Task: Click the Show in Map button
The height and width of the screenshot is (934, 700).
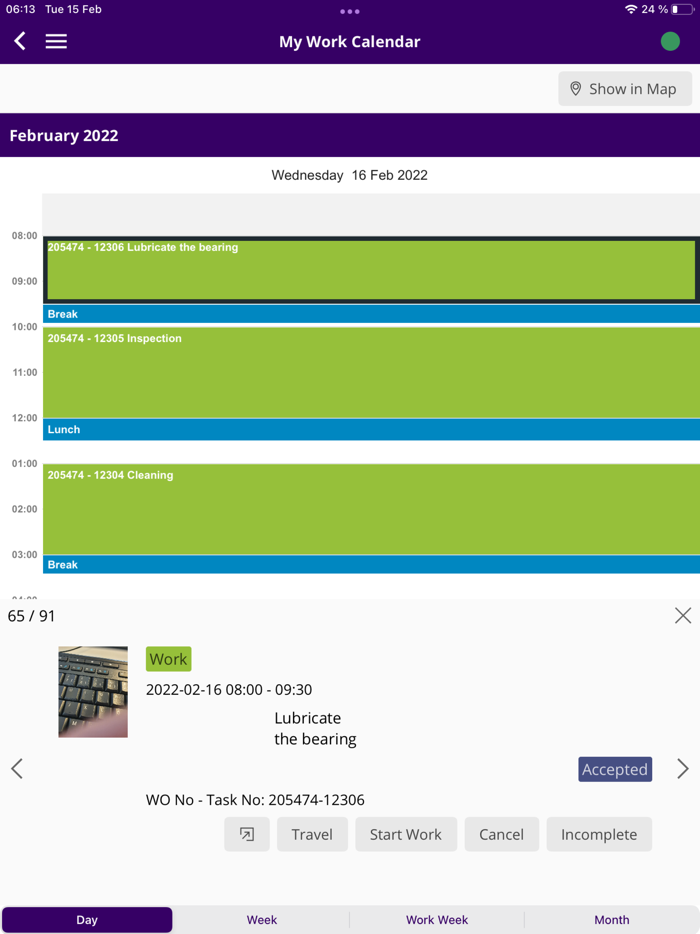Action: coord(625,89)
